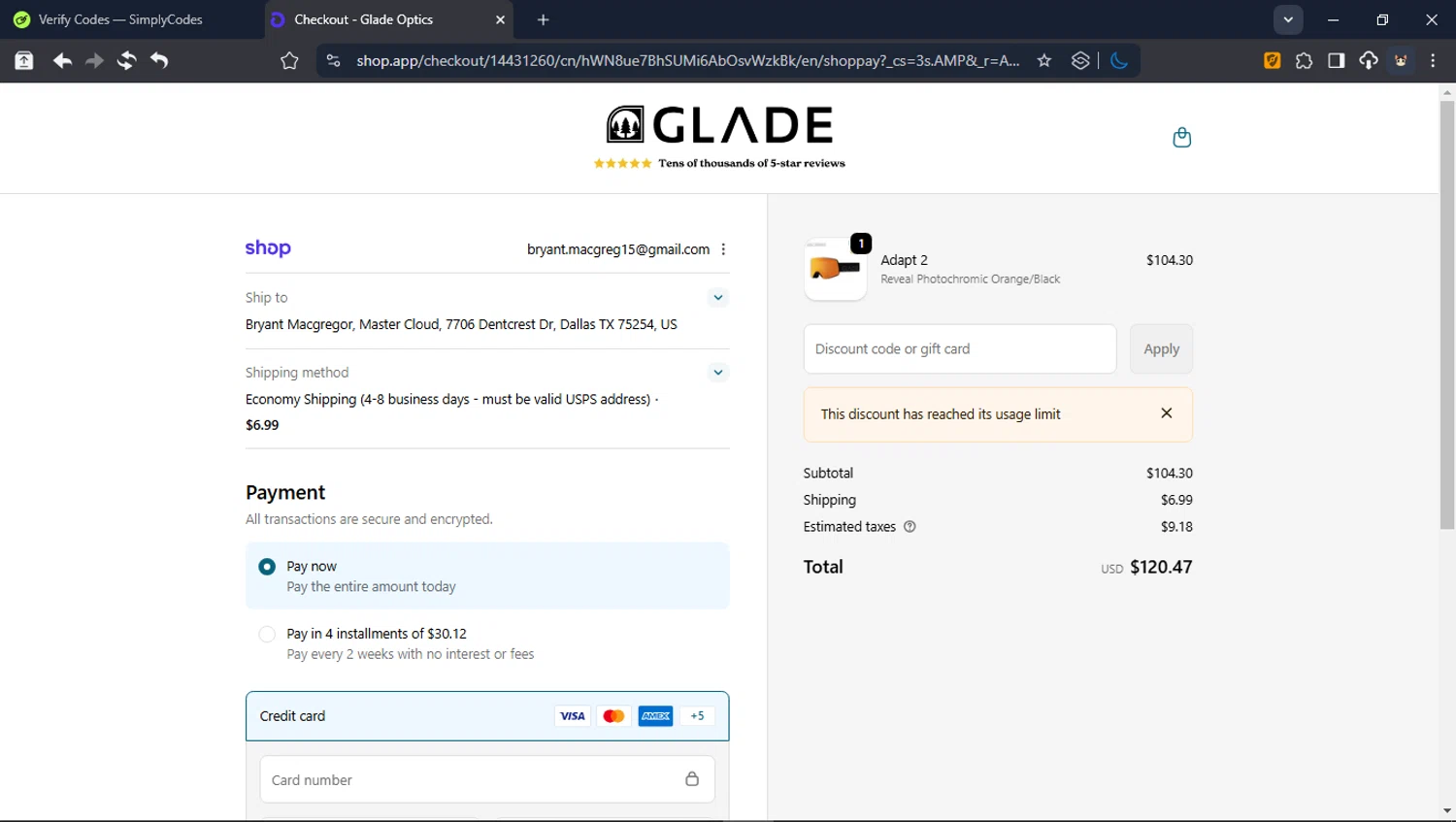Image resolution: width=1456 pixels, height=822 pixels.
Task: Open the orange shield extension icon
Action: click(1272, 60)
